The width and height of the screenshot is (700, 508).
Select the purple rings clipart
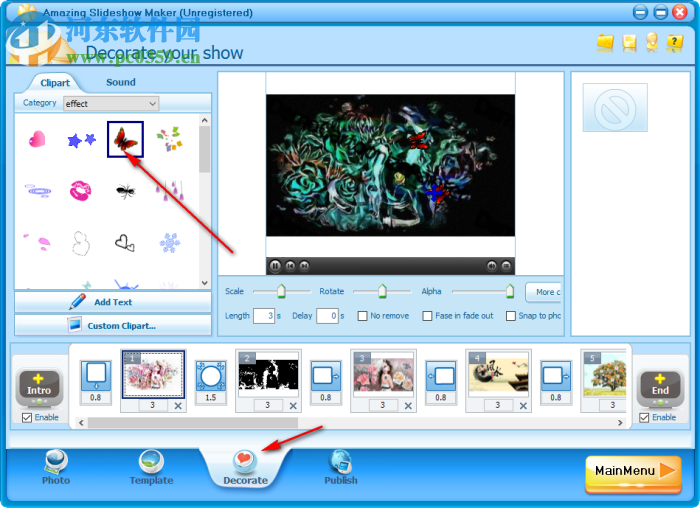pyautogui.click(x=38, y=191)
